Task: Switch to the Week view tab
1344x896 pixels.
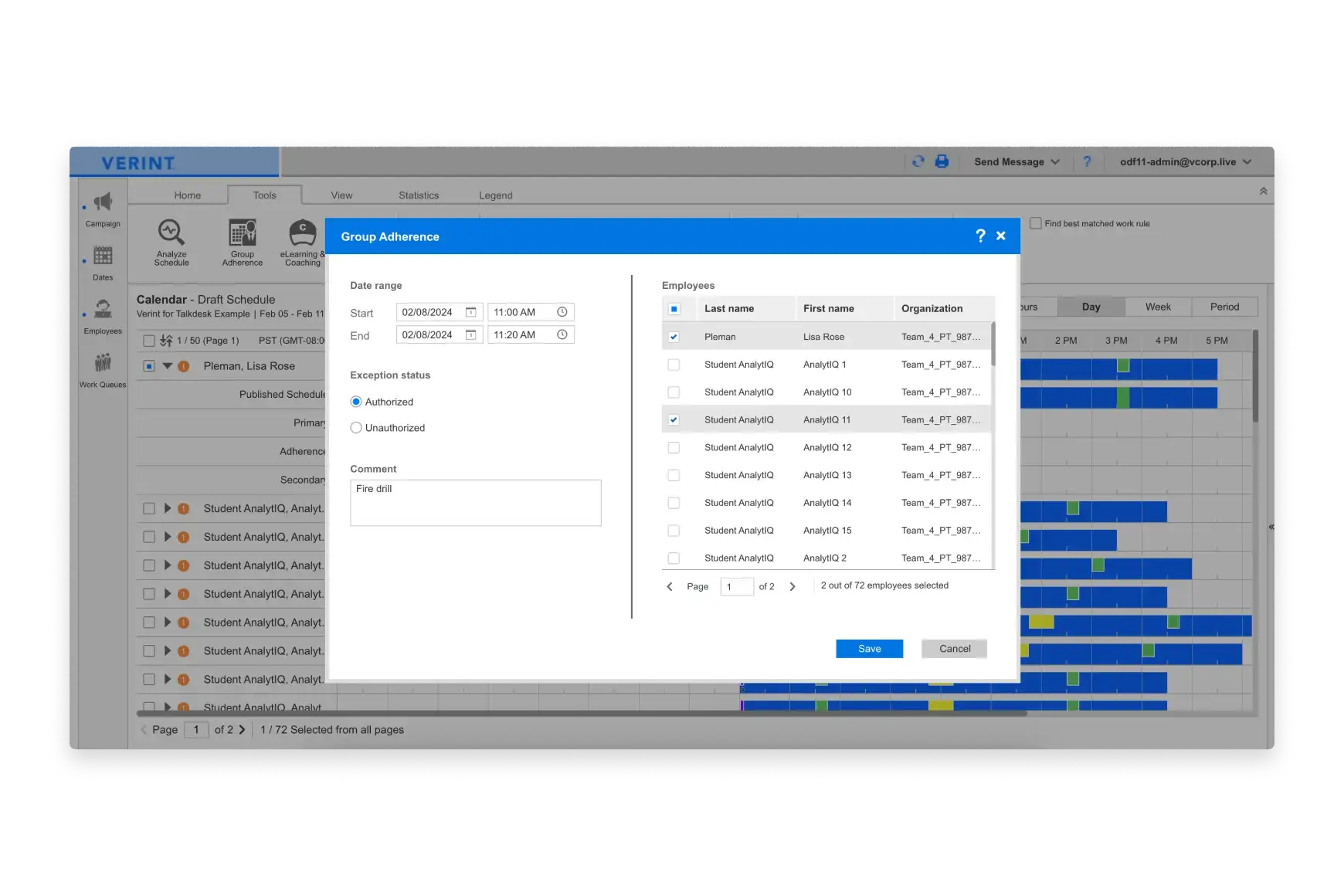Action: [1157, 306]
